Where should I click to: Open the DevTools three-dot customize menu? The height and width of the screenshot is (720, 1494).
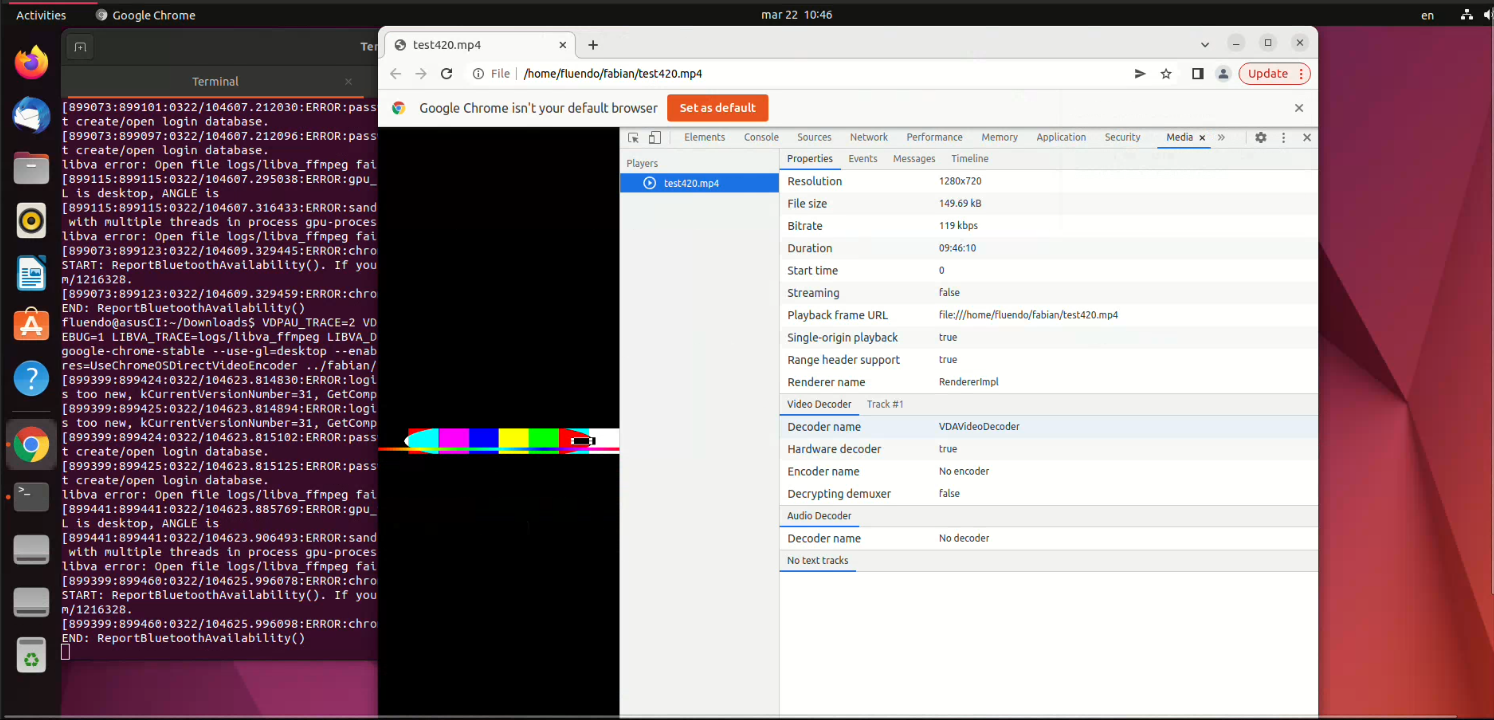click(1283, 138)
